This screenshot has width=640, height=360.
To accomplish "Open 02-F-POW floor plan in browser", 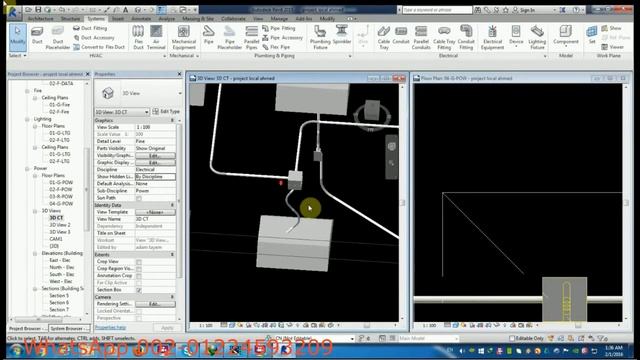I will [x=61, y=189].
